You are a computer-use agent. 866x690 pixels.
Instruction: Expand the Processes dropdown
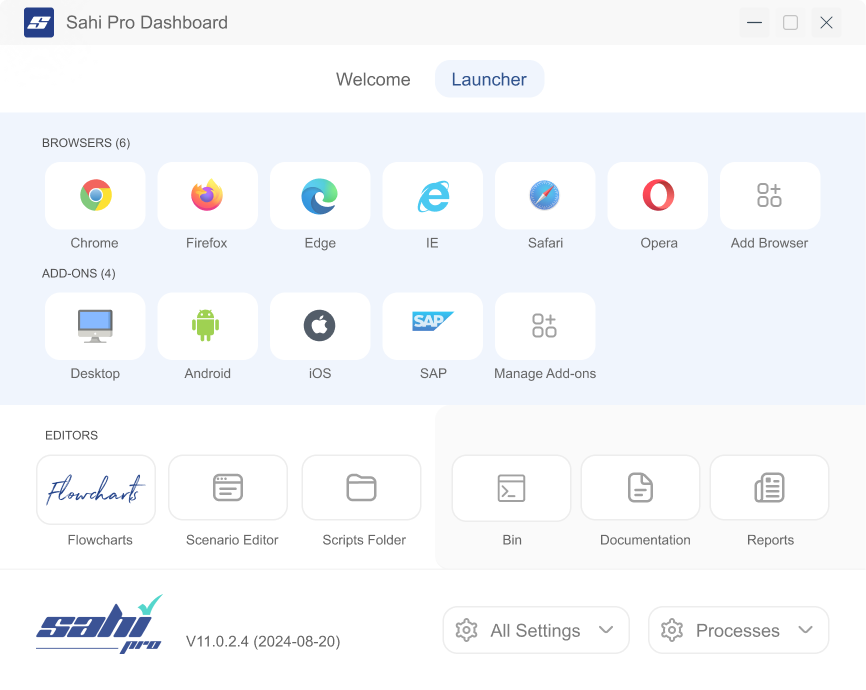(738, 630)
